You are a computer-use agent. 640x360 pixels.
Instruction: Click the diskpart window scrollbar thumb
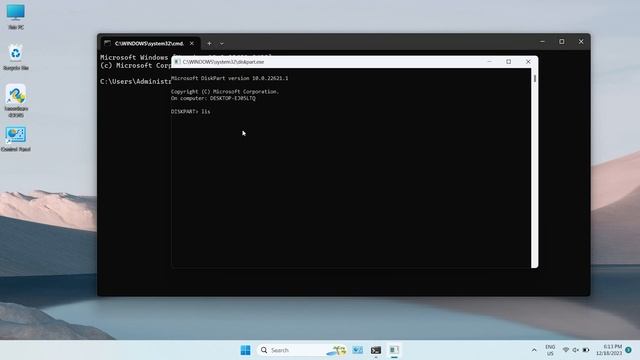(535, 78)
